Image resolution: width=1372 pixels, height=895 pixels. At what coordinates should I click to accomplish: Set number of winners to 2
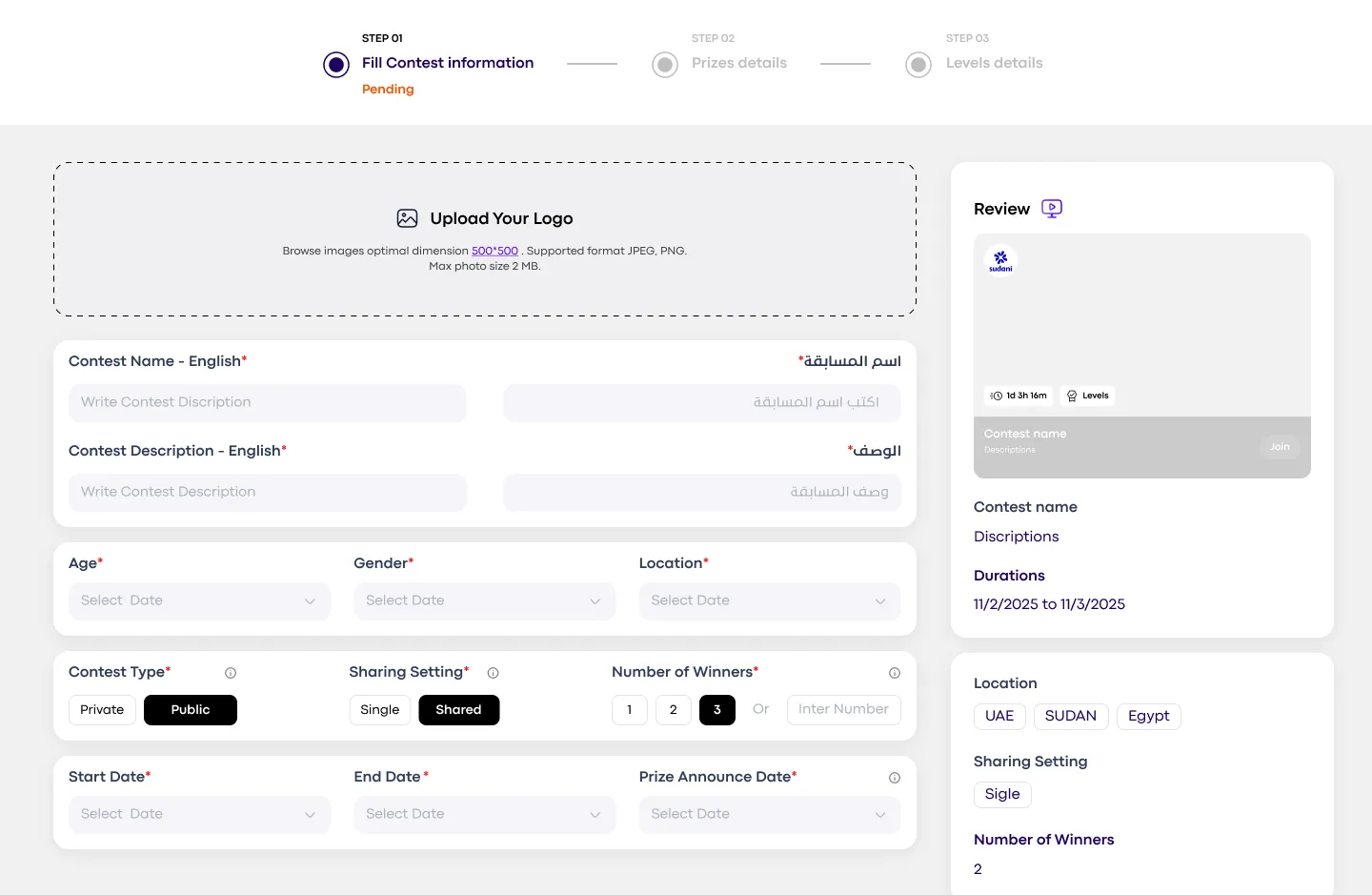click(x=674, y=710)
